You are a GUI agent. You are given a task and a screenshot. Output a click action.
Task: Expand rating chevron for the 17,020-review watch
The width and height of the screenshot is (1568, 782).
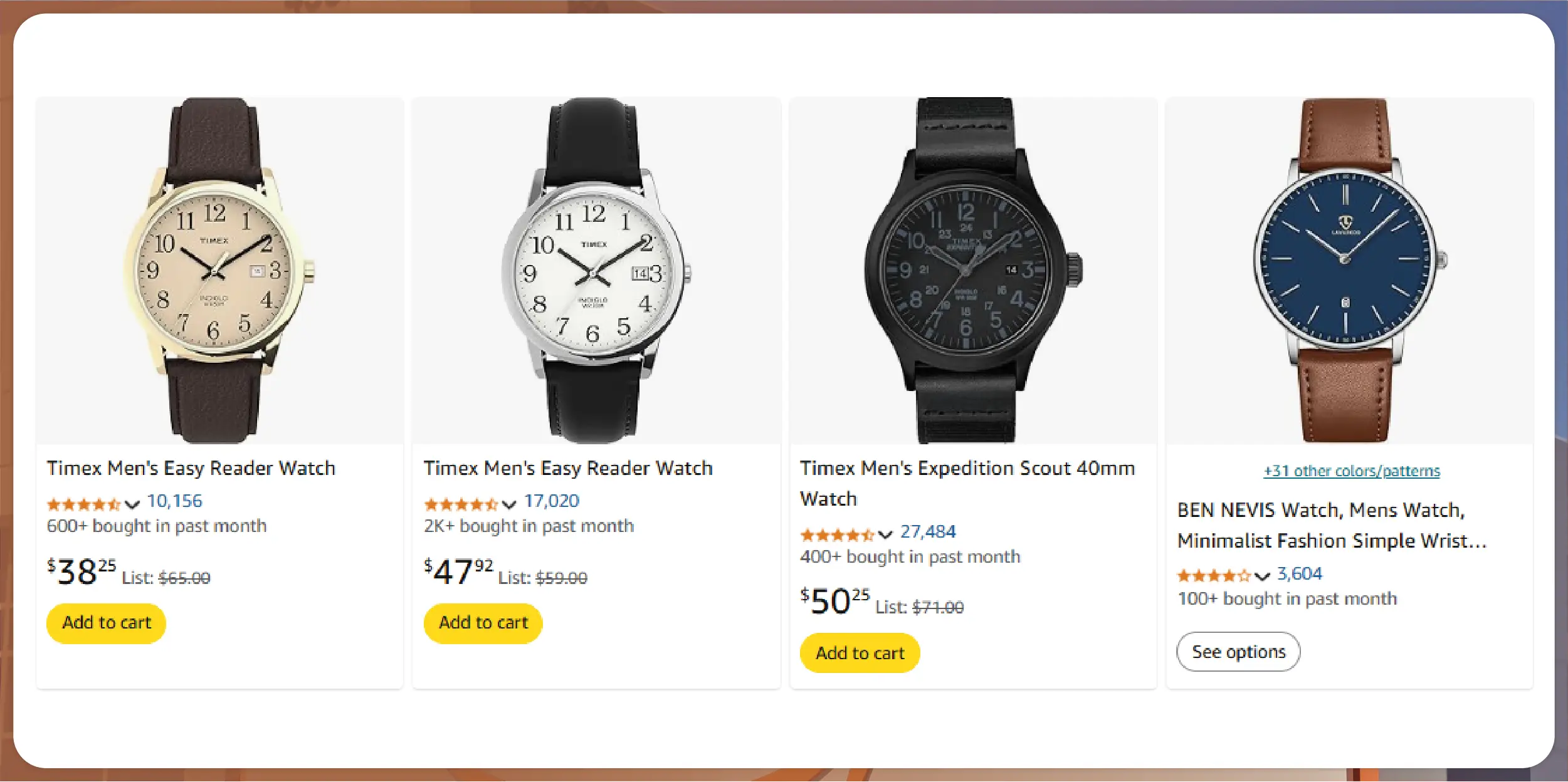pyautogui.click(x=508, y=504)
